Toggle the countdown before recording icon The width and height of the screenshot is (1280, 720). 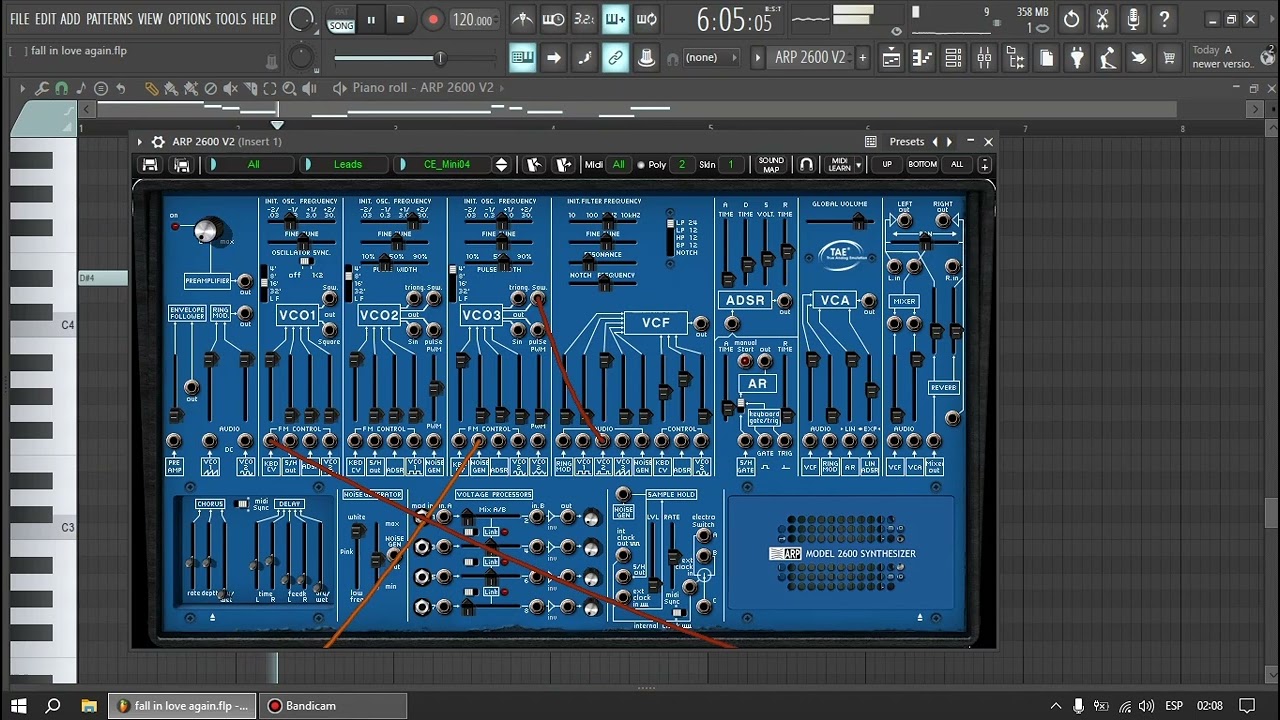tap(585, 19)
